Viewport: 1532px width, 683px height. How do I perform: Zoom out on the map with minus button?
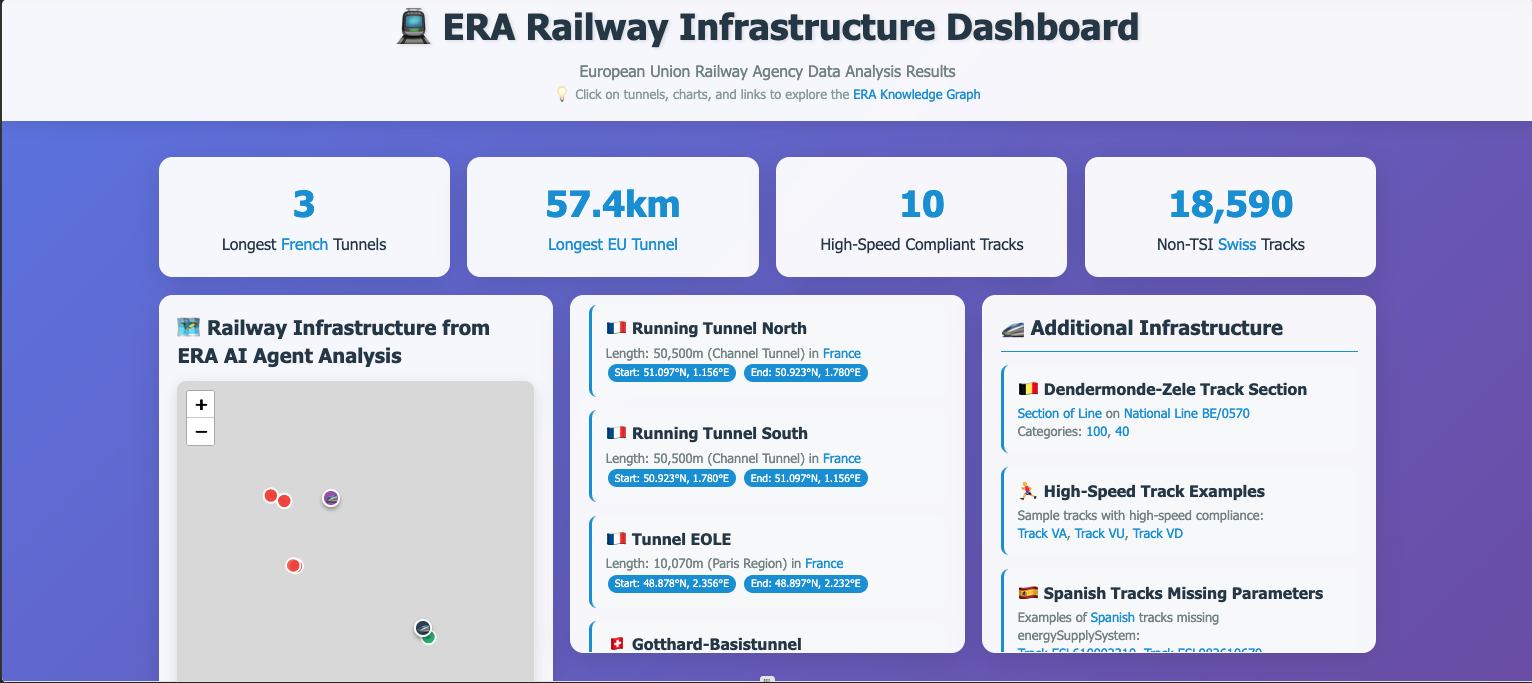pyautogui.click(x=201, y=432)
